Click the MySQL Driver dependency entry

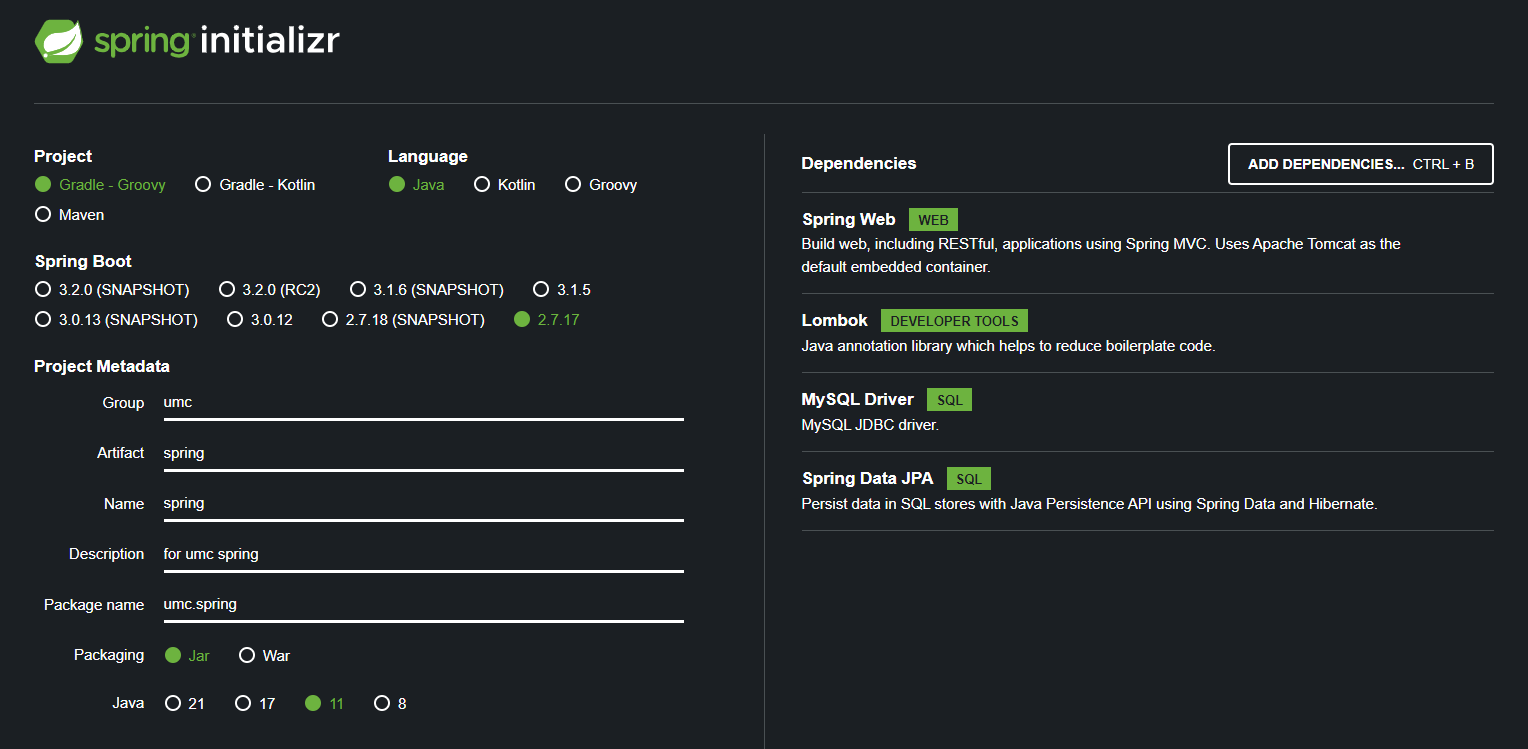(1147, 412)
